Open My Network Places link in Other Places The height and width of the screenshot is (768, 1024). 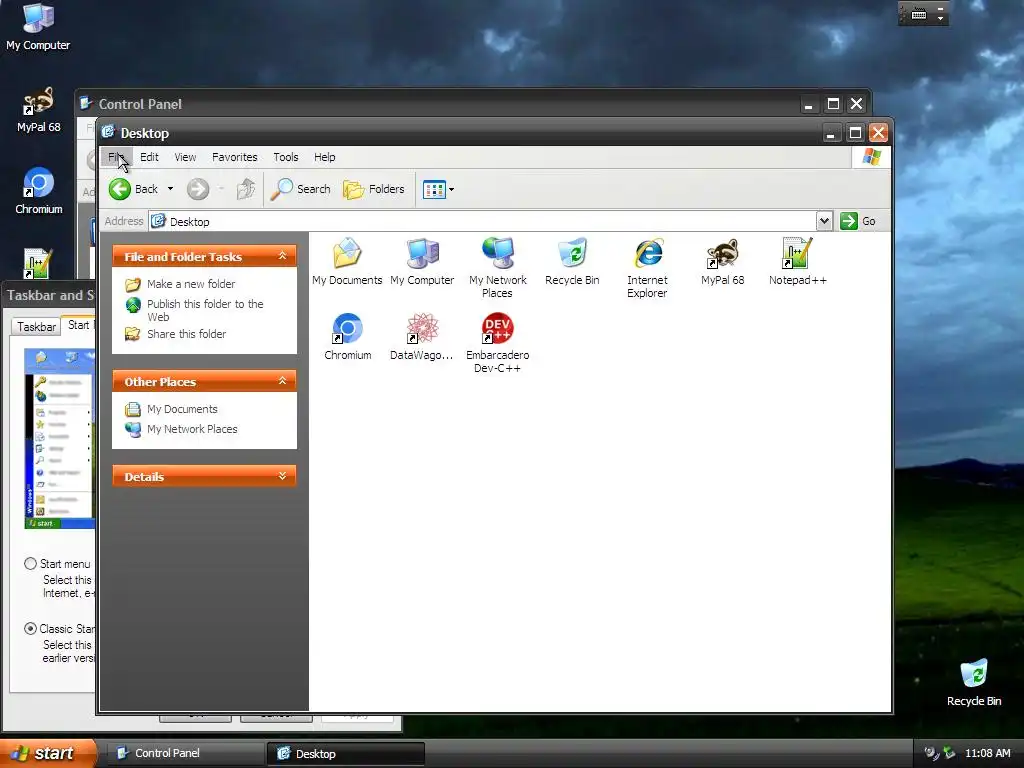point(192,429)
